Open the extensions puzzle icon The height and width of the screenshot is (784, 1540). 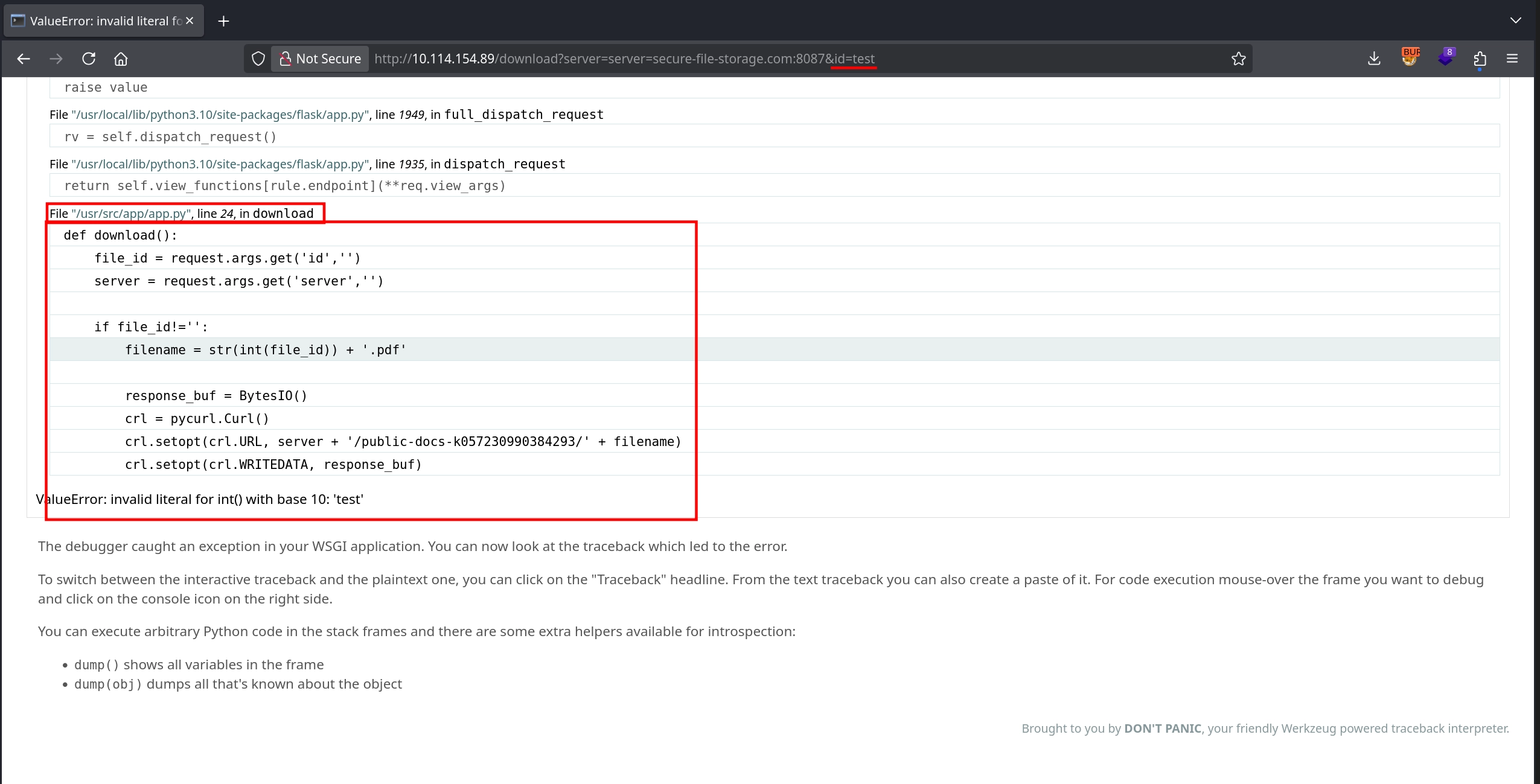point(1480,59)
